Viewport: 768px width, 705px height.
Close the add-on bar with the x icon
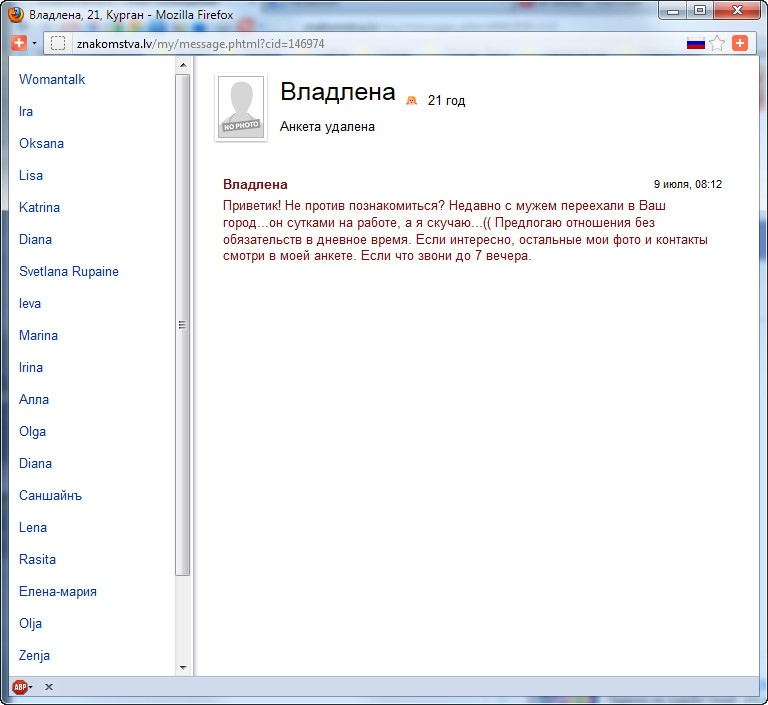pos(48,687)
